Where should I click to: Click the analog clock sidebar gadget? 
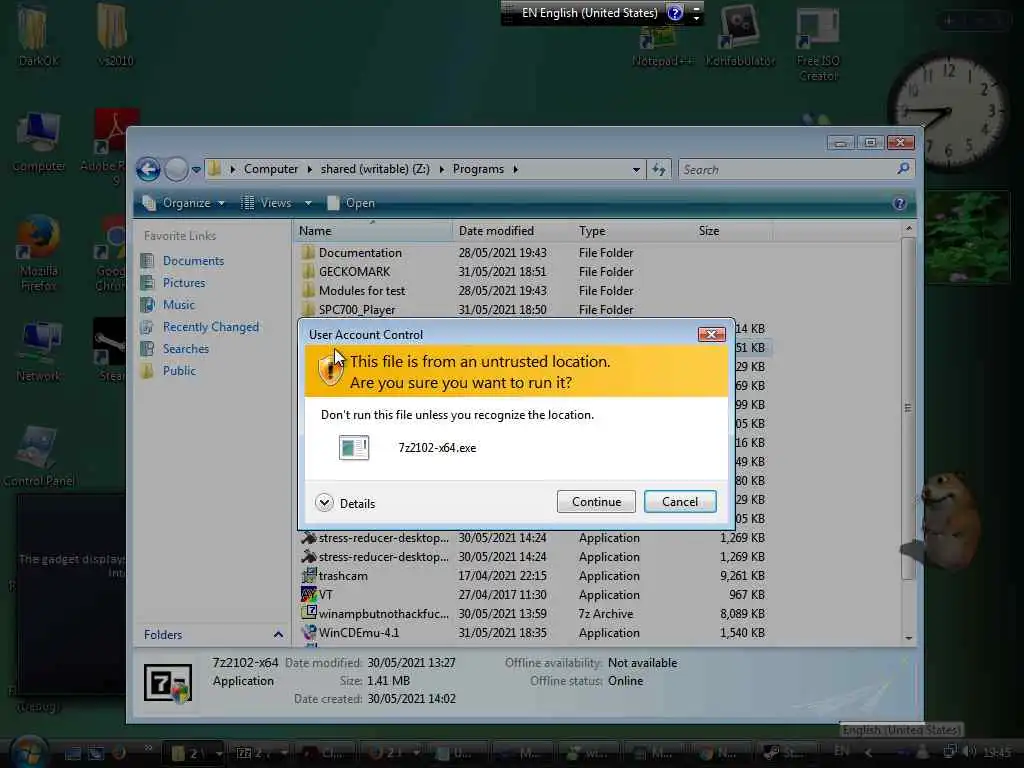tap(948, 112)
